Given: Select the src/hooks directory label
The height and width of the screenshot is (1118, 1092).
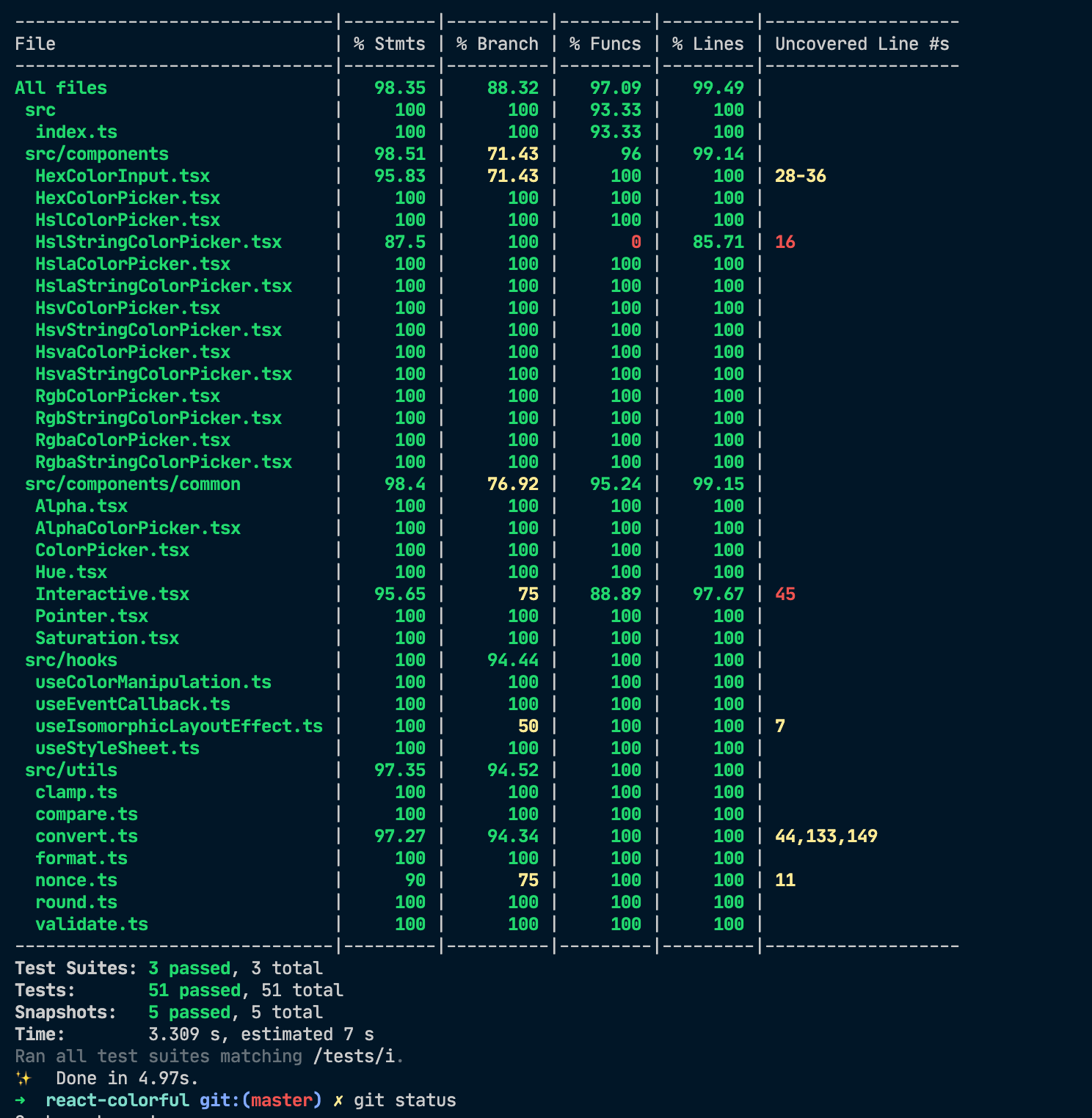Looking at the screenshot, I should point(71,660).
